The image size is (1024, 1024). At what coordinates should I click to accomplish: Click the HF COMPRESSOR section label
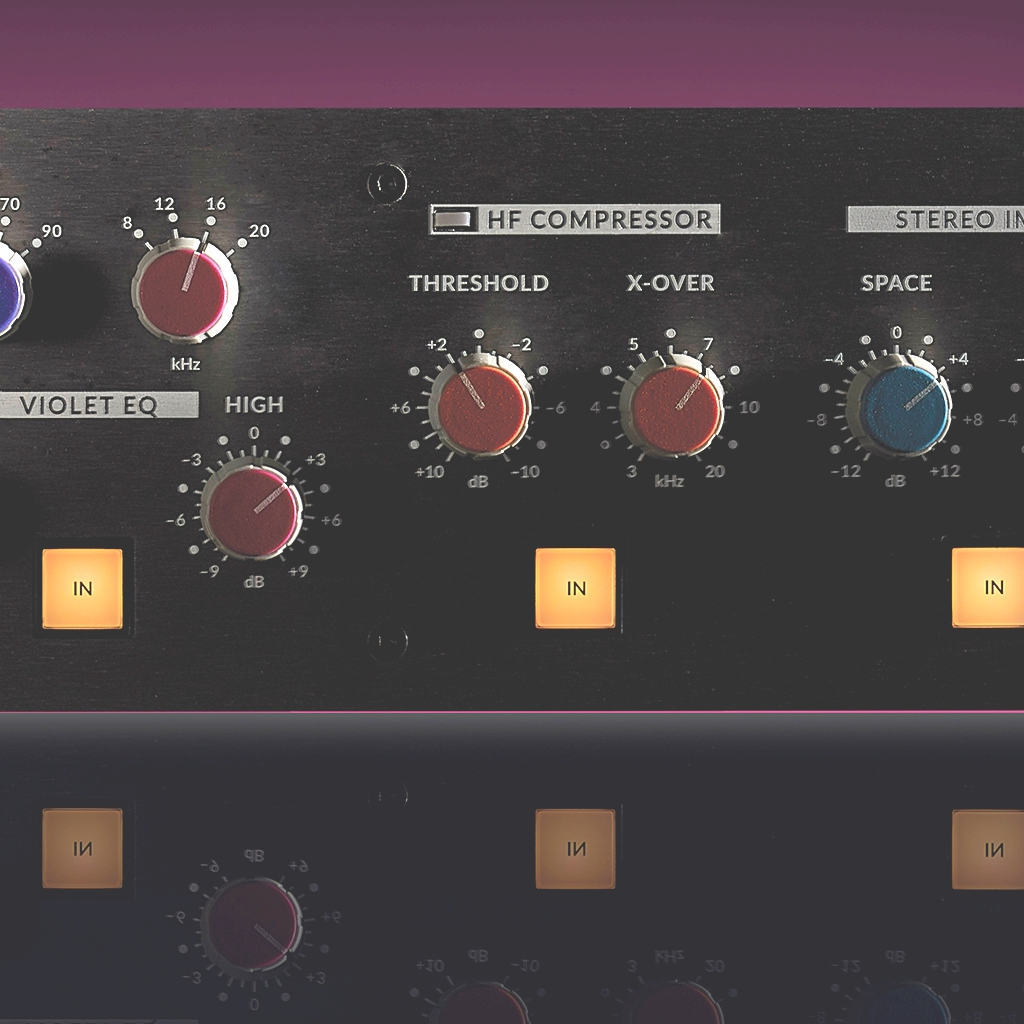599,219
